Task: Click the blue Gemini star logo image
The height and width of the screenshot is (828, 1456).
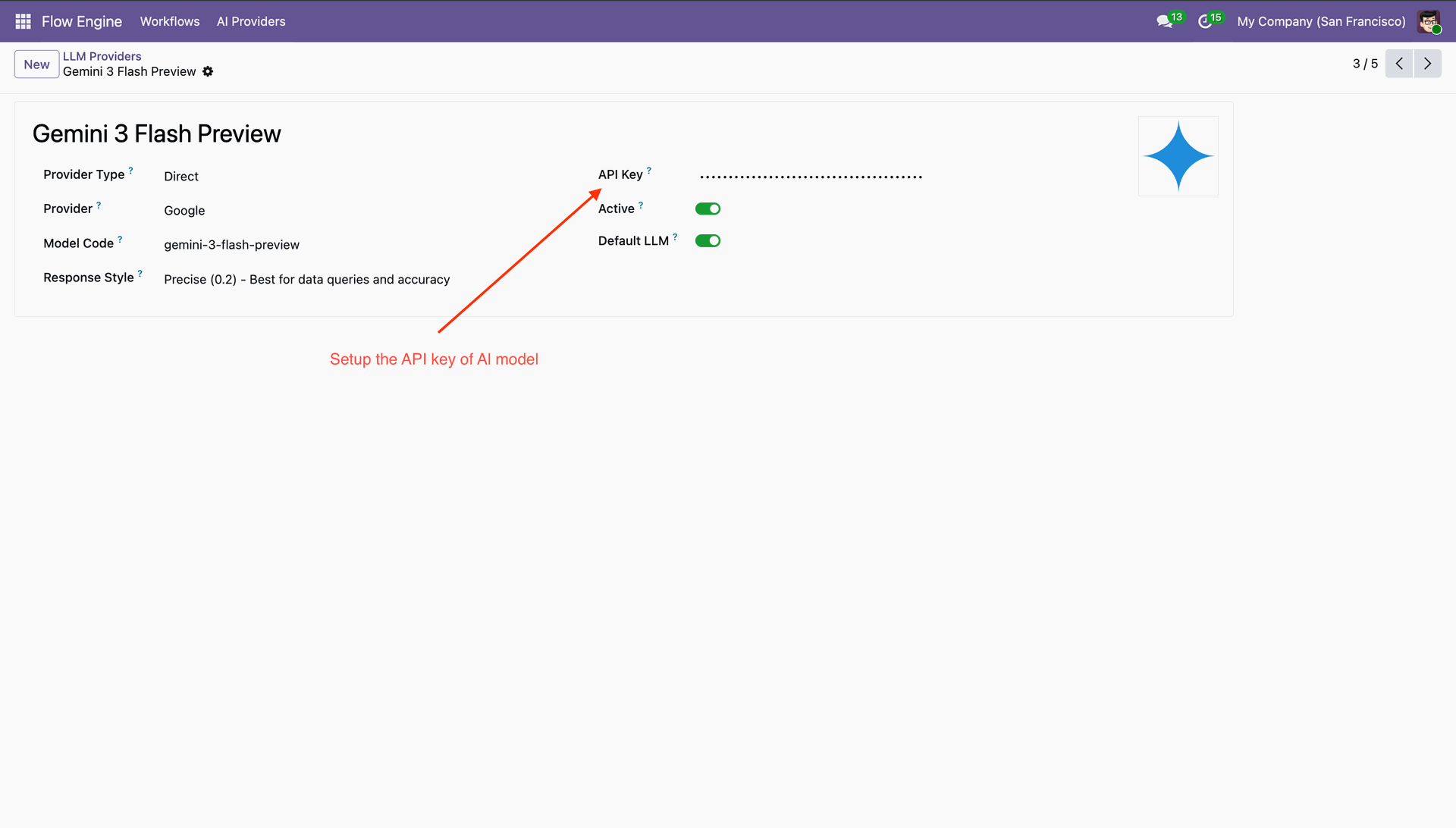Action: (1178, 156)
